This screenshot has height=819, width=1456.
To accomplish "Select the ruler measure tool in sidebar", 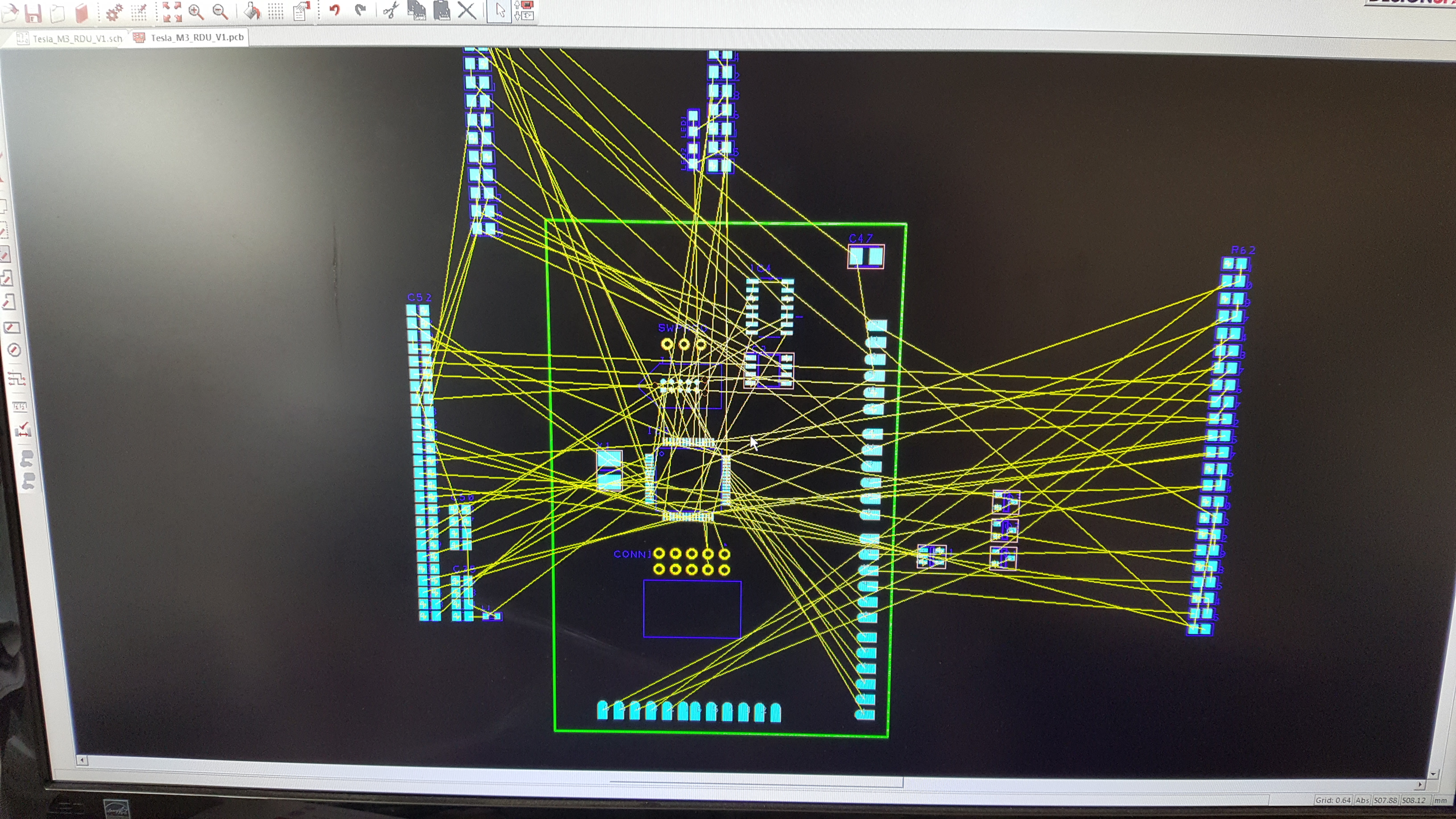I will click(x=19, y=405).
